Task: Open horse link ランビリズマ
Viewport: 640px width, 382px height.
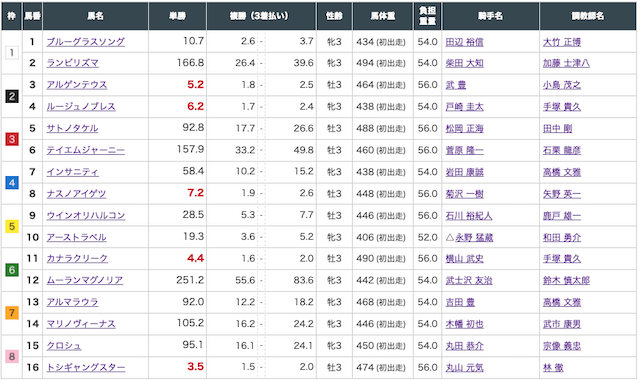Action: tap(72, 63)
